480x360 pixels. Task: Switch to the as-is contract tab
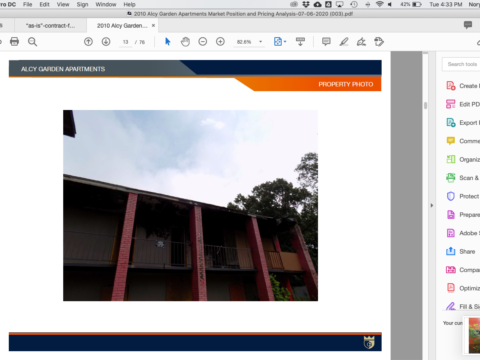click(x=50, y=26)
